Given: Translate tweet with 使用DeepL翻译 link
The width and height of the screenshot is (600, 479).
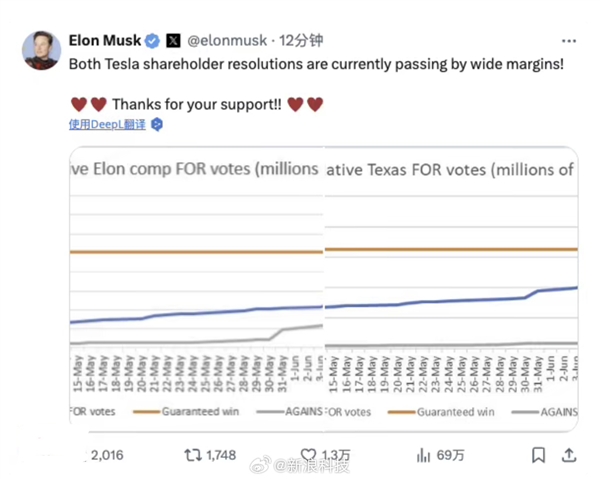Looking at the screenshot, I should point(107,125).
